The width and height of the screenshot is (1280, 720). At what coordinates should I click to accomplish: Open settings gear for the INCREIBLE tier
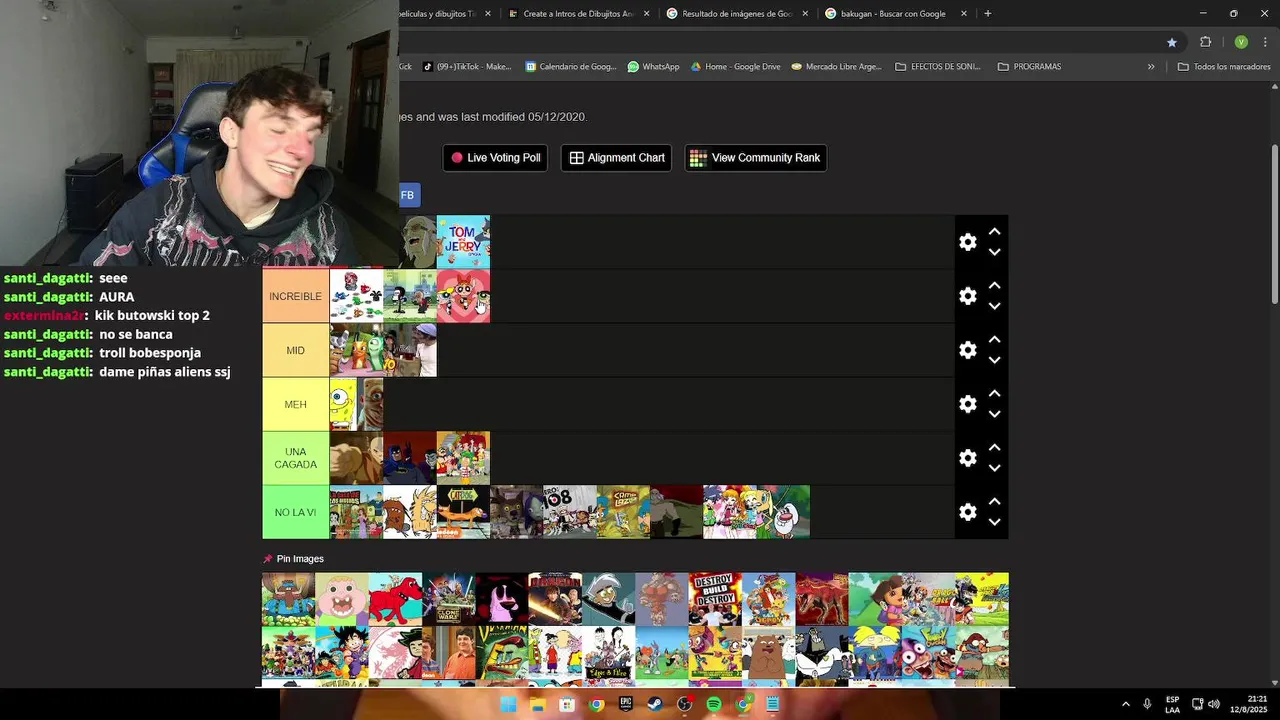pos(968,296)
